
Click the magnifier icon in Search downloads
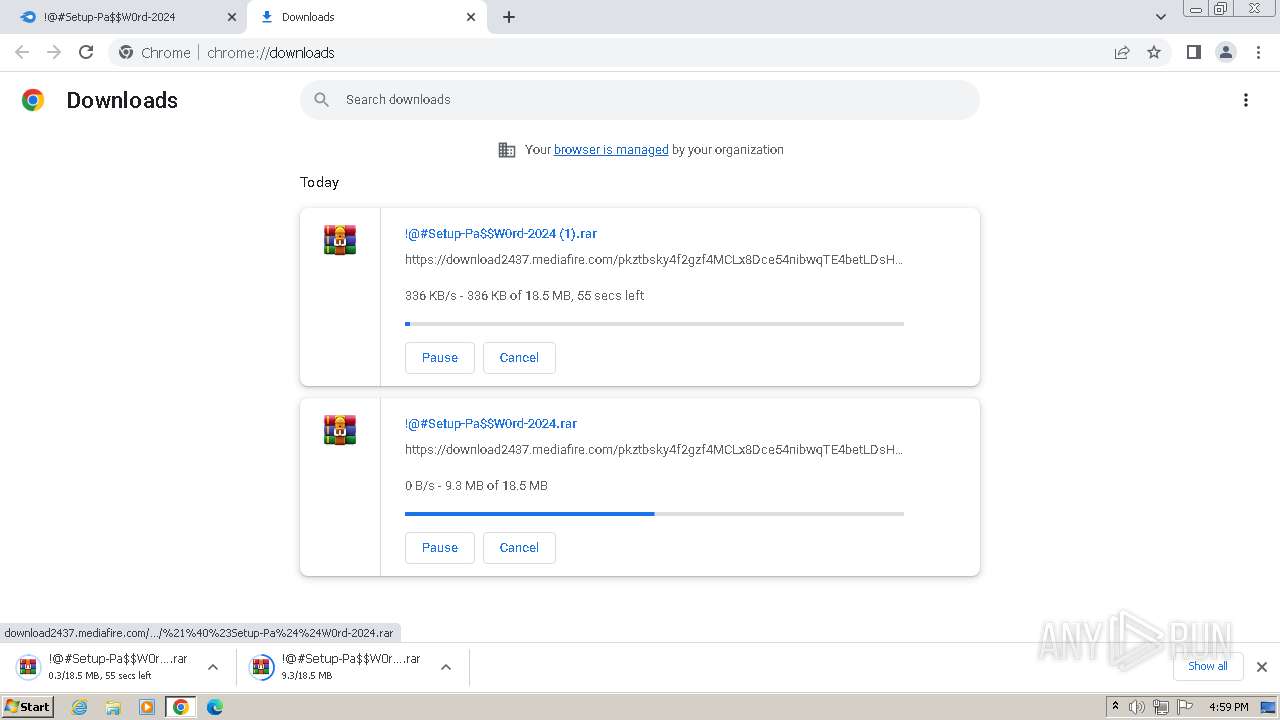[322, 100]
